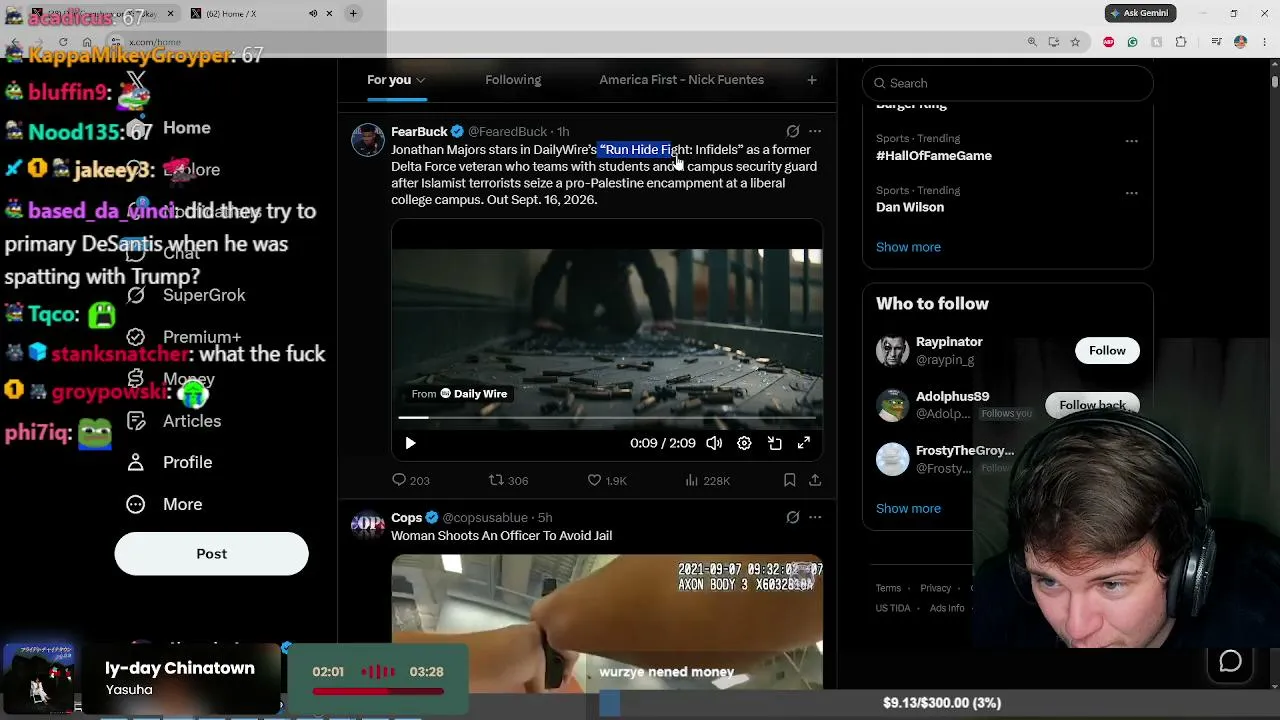Open the #HallOfFameGame trend
The height and width of the screenshot is (720, 1280).
click(934, 156)
